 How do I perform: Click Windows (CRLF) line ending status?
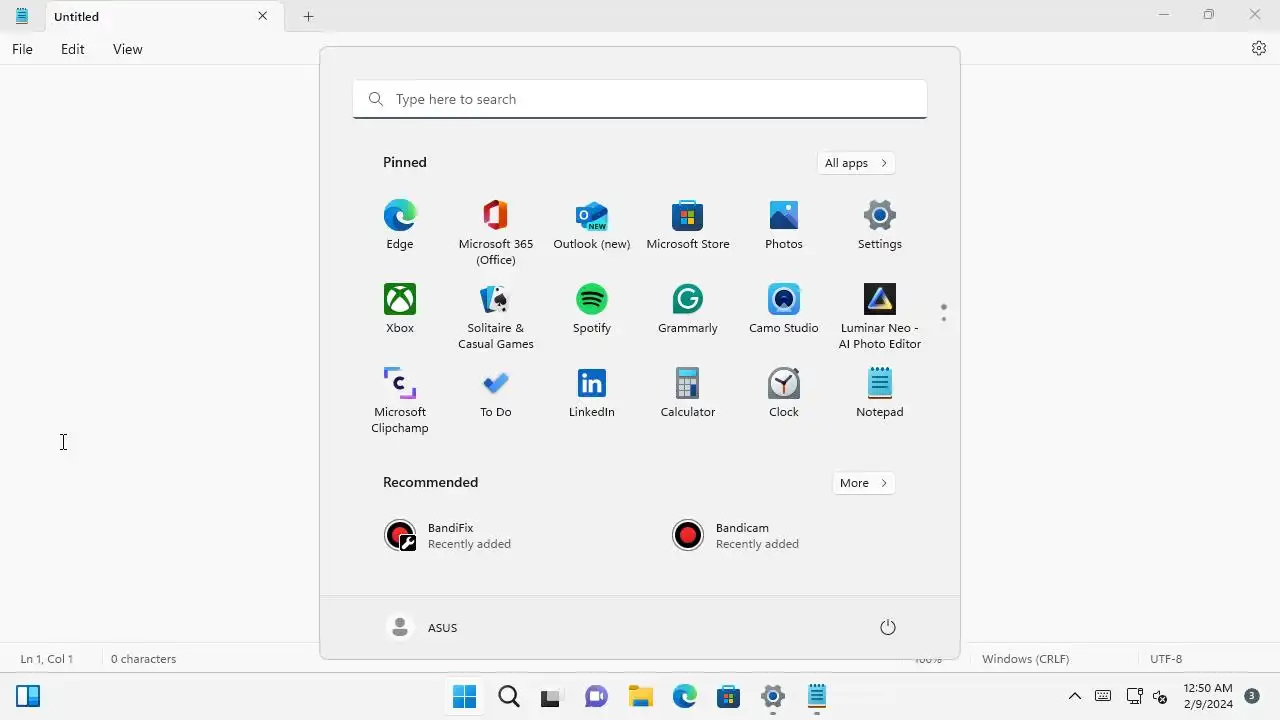click(1025, 659)
